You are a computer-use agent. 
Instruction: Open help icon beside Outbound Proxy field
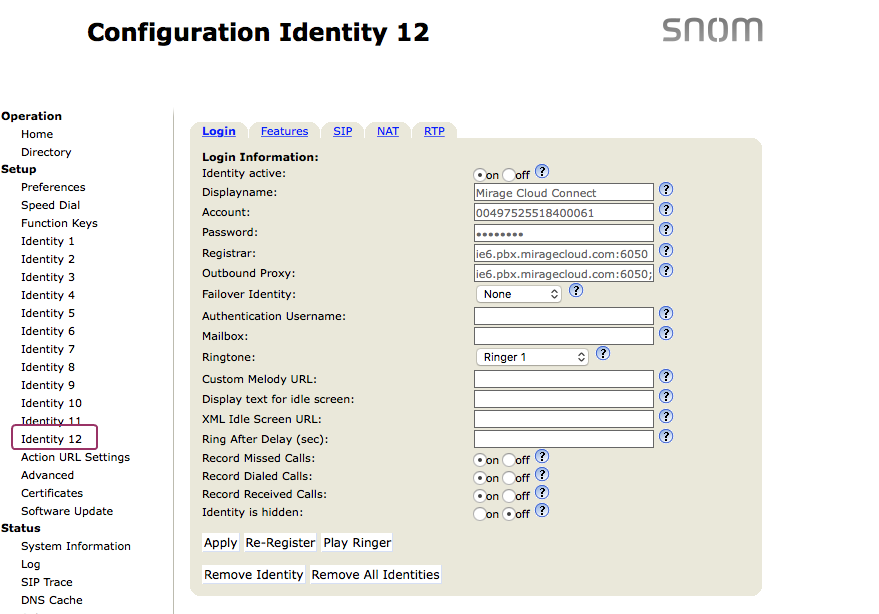tap(666, 271)
